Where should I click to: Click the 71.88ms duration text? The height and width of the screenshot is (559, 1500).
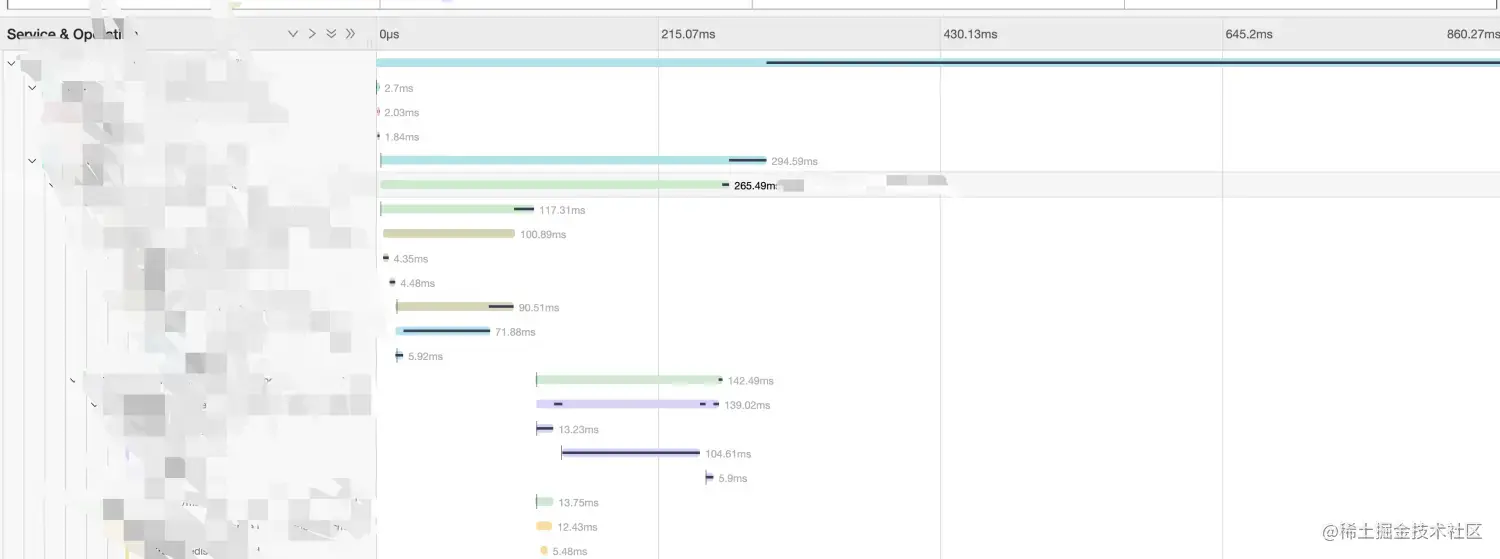click(515, 332)
